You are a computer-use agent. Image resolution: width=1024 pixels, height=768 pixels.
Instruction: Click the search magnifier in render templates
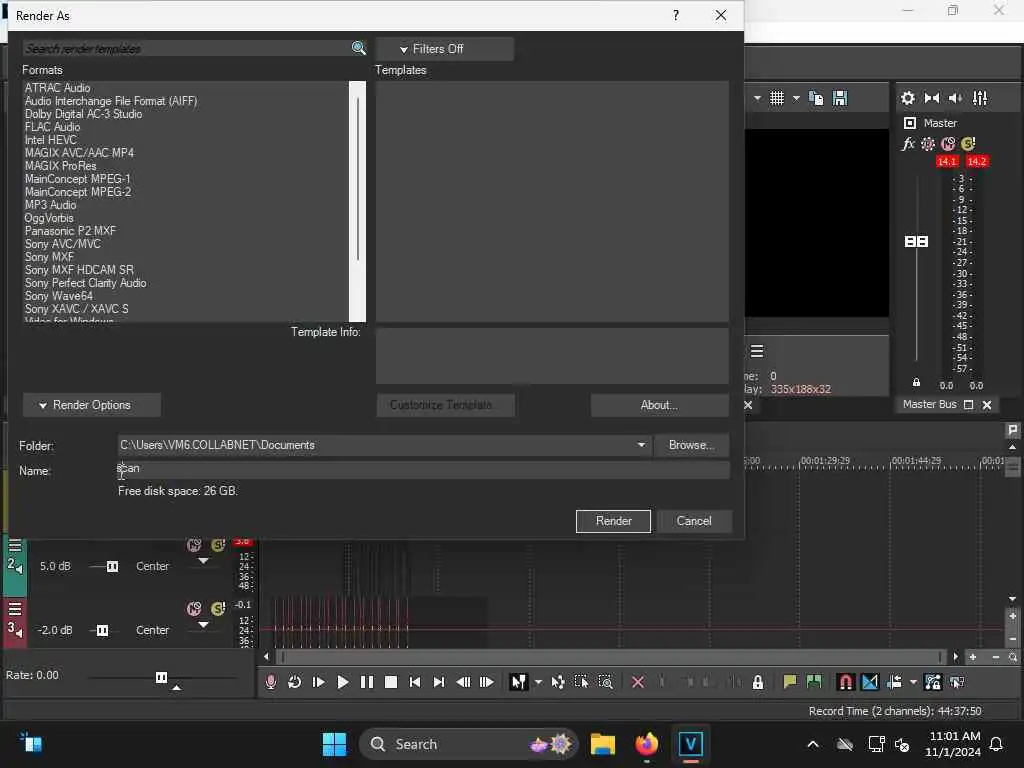359,48
